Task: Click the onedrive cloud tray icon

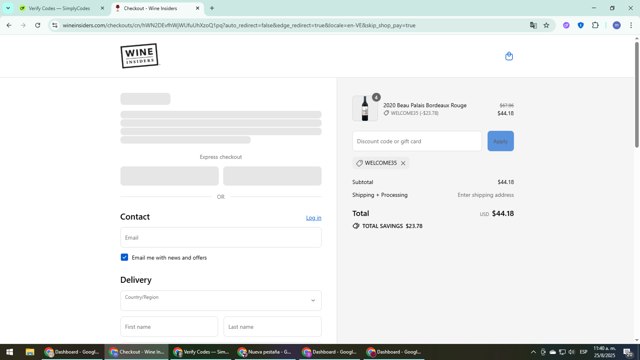Action: [553, 352]
